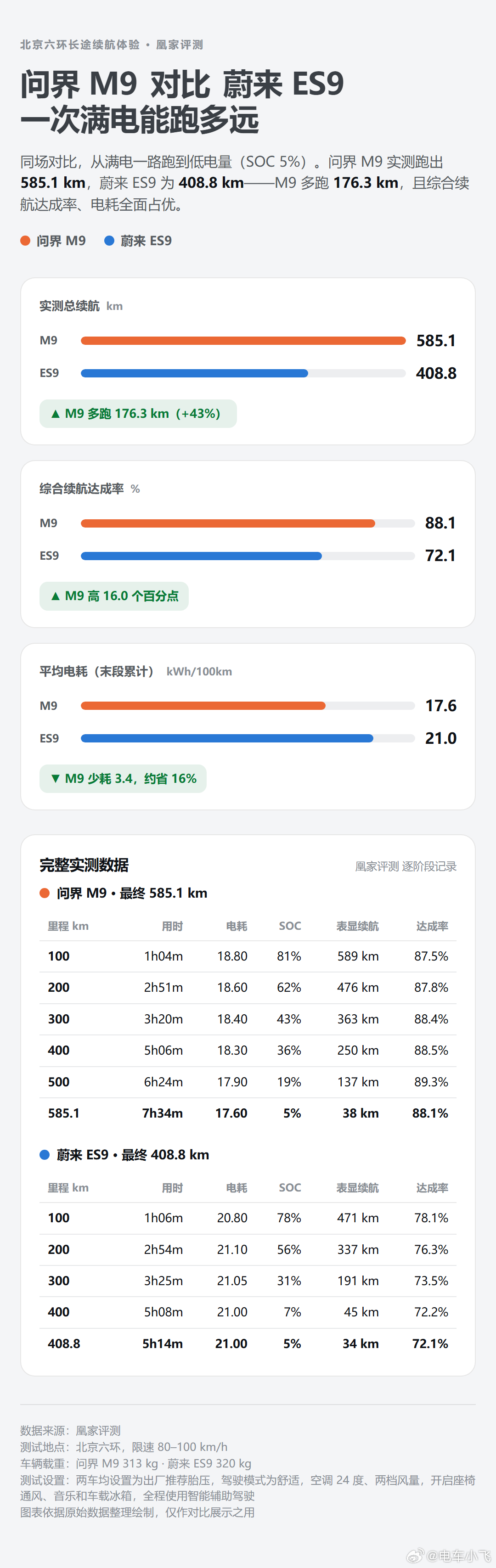The height and width of the screenshot is (1568, 496).
Task: Click the '完整实测数据' section heading
Action: 84,865
